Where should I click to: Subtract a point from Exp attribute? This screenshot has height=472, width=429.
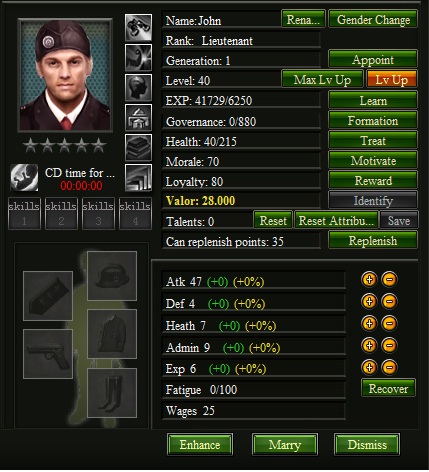(x=389, y=367)
